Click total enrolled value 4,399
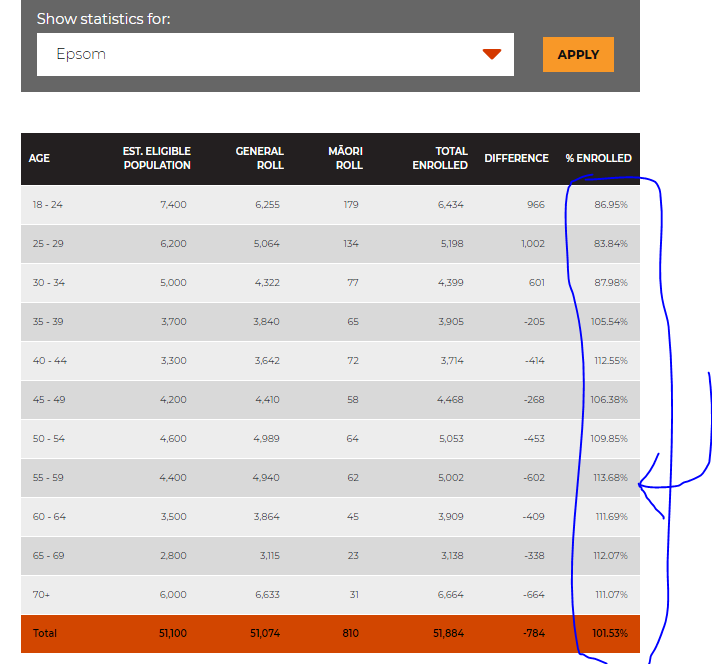This screenshot has height=664, width=712. (x=450, y=283)
